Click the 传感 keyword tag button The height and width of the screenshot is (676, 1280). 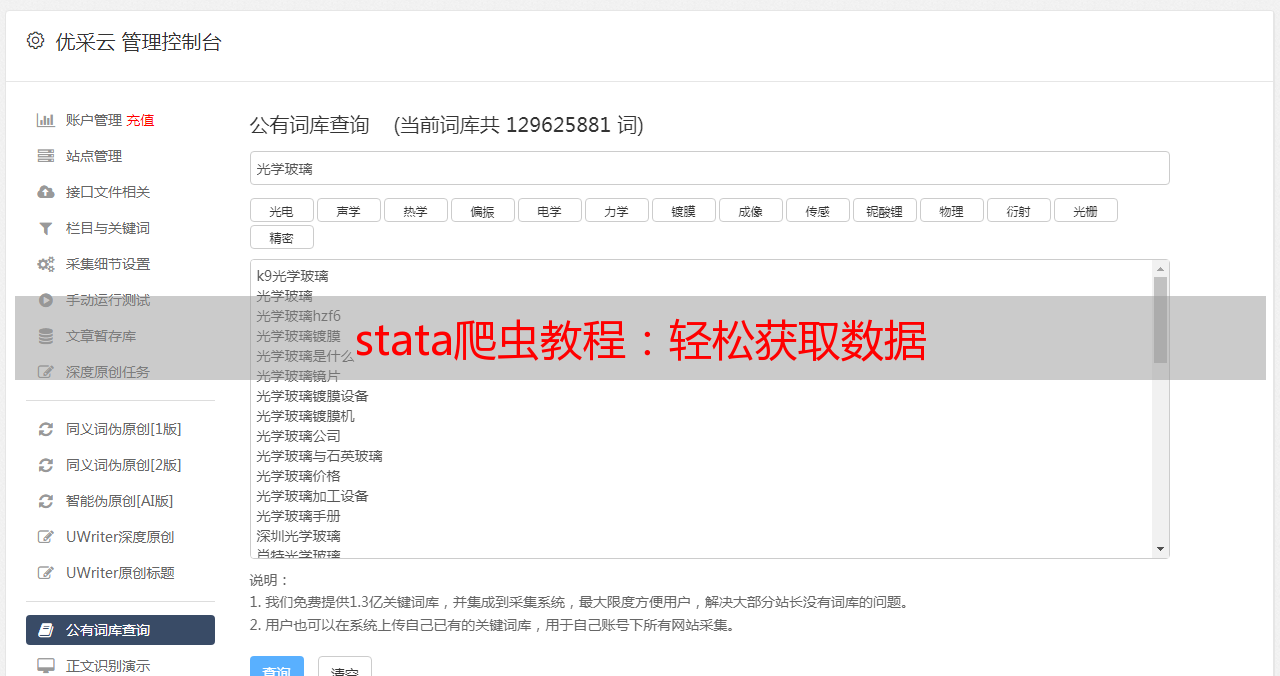tap(817, 210)
